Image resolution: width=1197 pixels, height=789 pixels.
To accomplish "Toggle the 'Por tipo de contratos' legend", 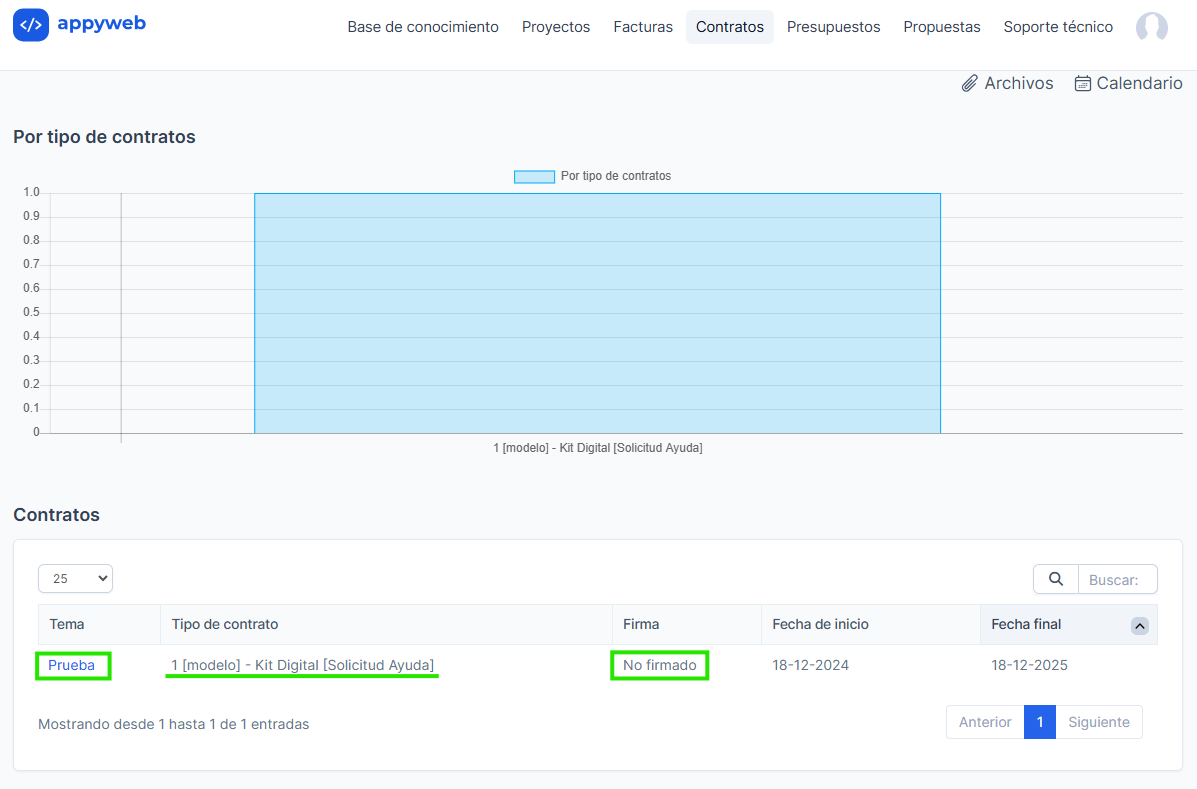I will pyautogui.click(x=534, y=176).
